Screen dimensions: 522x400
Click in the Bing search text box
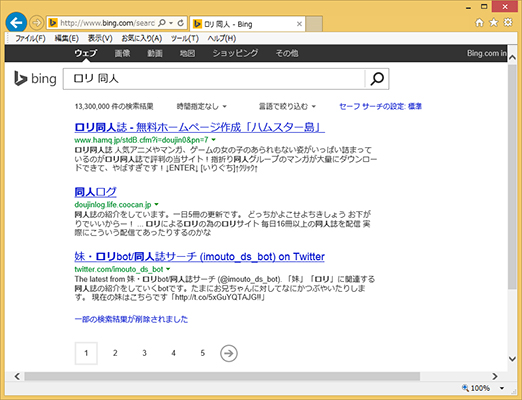214,79
